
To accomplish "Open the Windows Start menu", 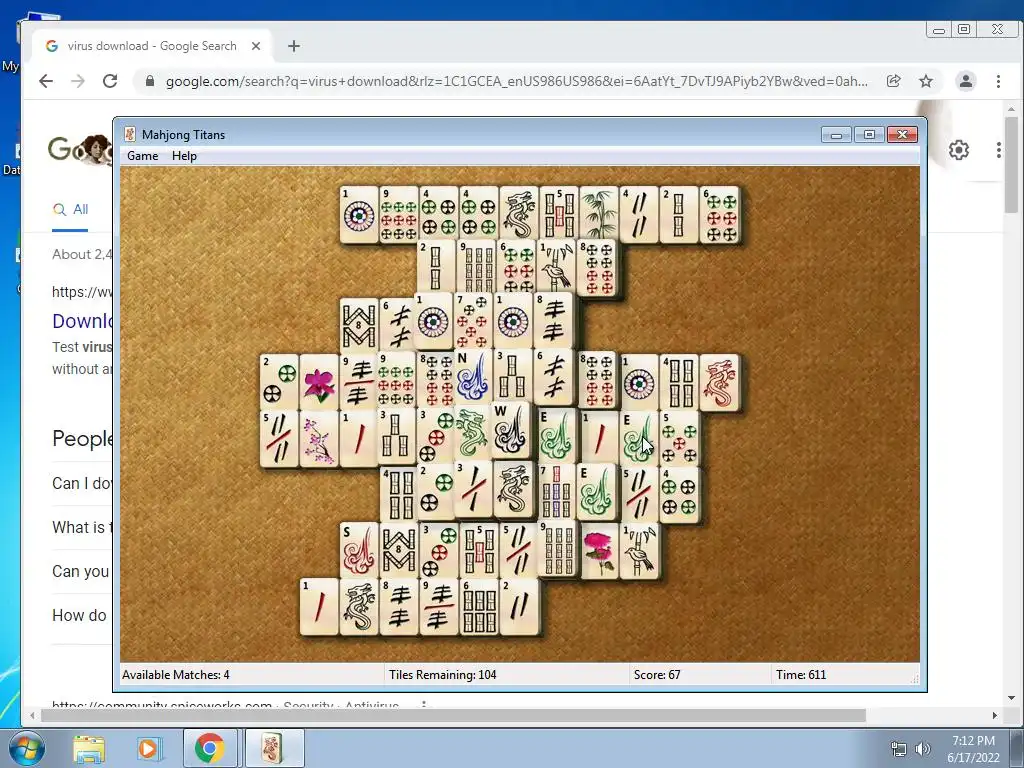I will click(25, 748).
